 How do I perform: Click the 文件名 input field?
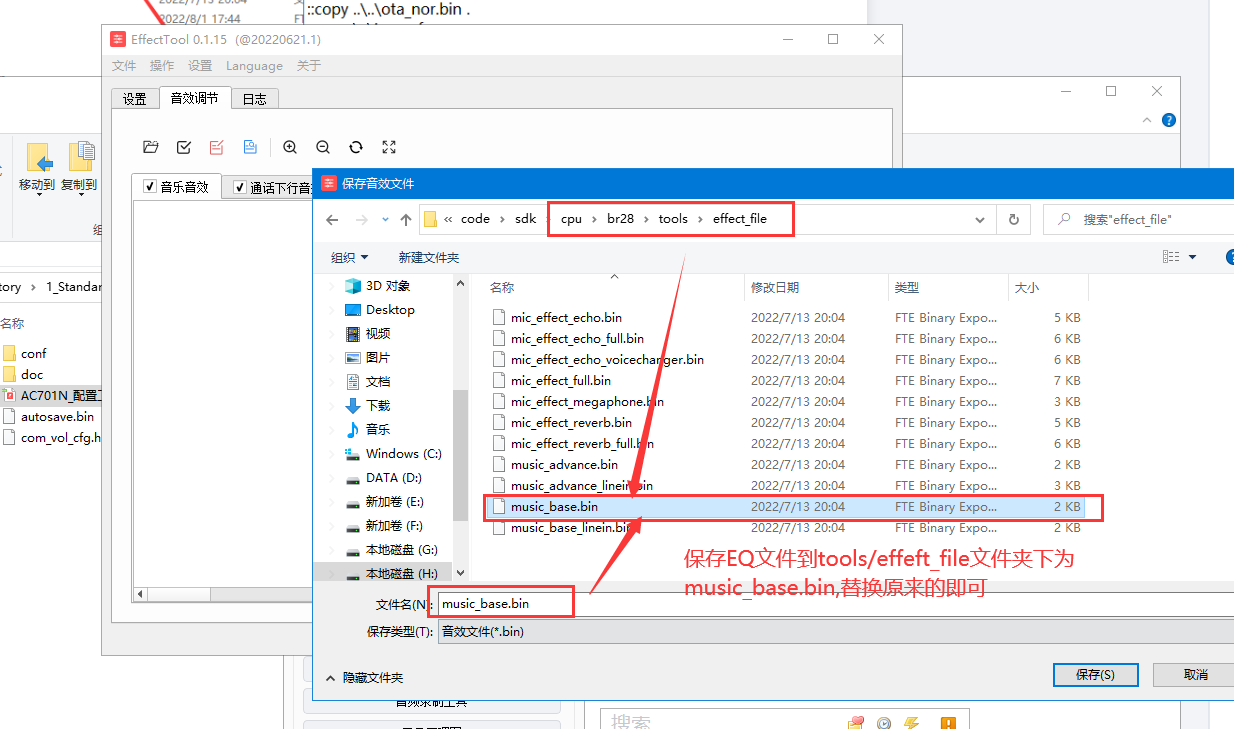tap(835, 603)
